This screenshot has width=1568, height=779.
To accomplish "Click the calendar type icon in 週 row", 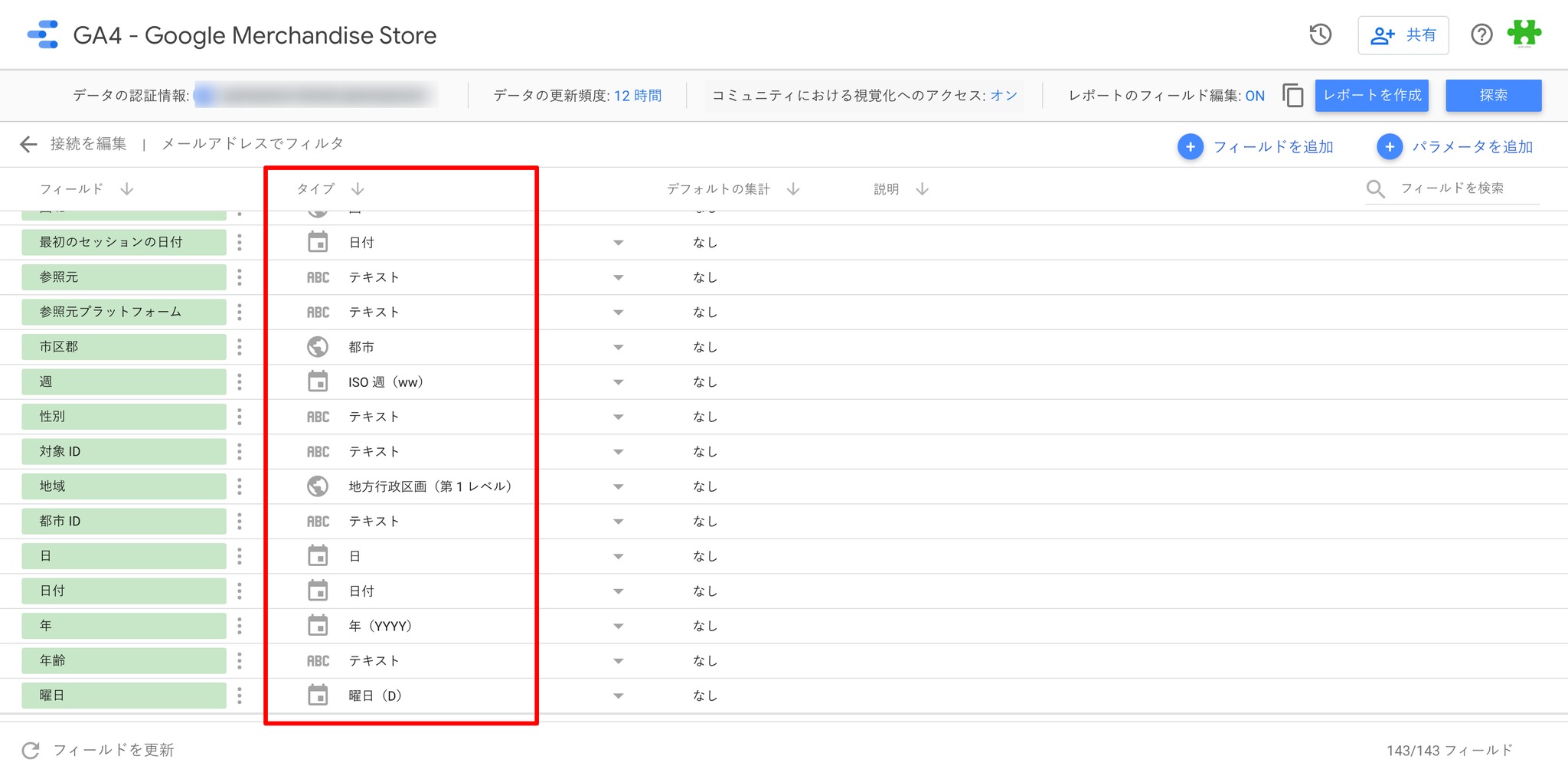I will point(318,381).
